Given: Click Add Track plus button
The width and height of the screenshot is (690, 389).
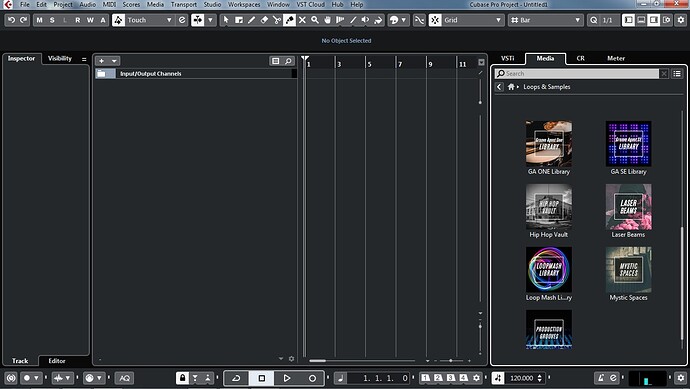Looking at the screenshot, I should tap(102, 61).
